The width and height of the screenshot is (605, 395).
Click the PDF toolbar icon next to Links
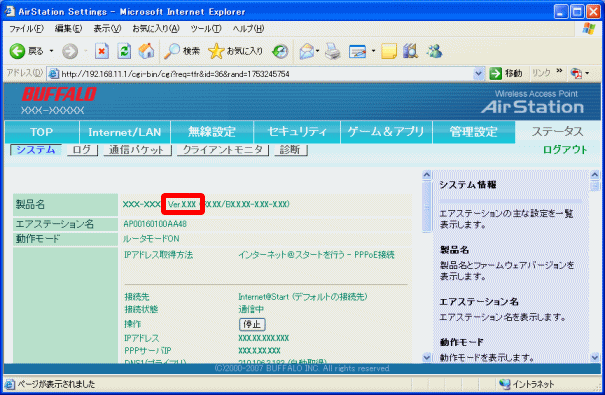(x=576, y=73)
